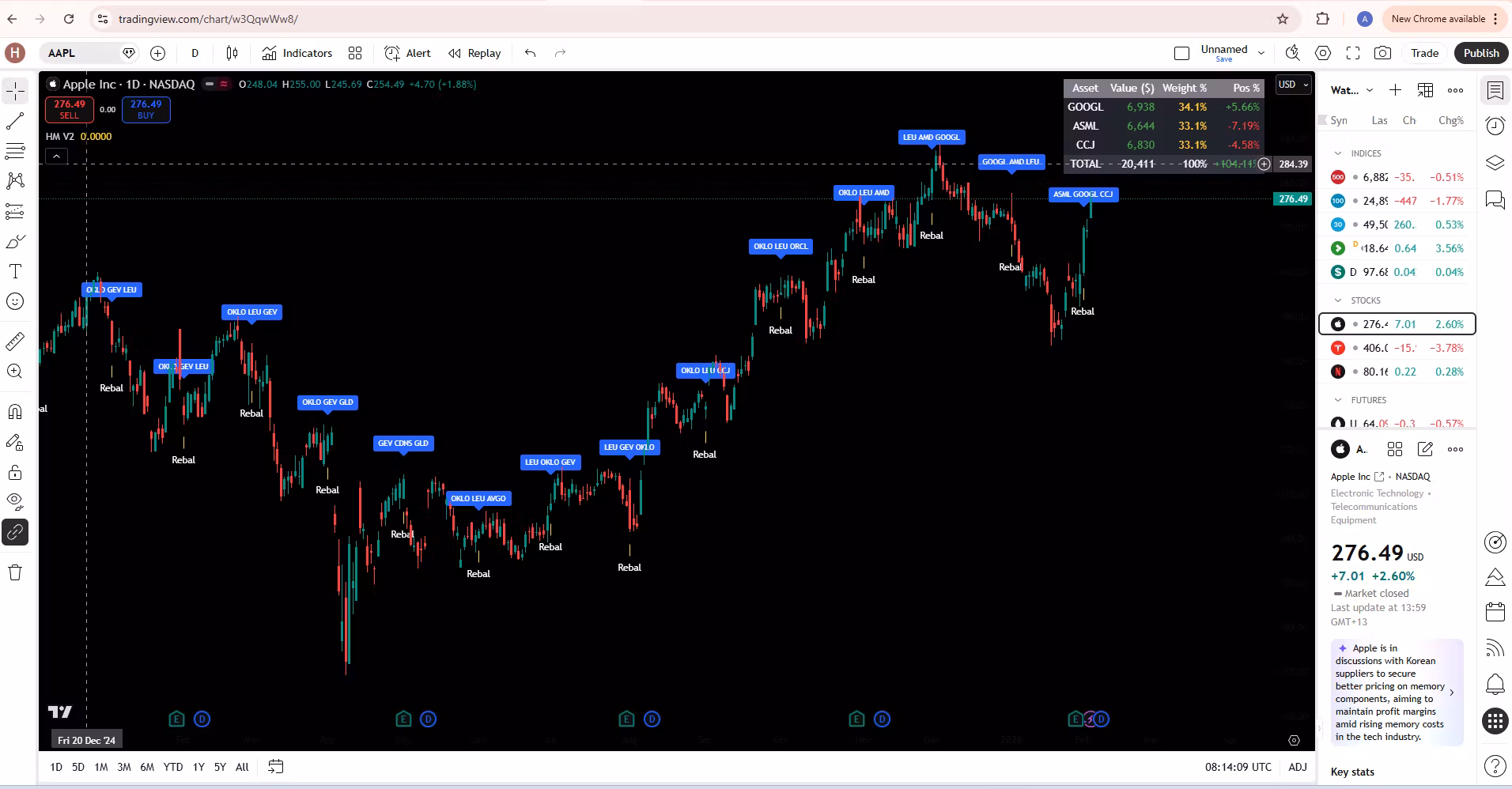The width and height of the screenshot is (1512, 789).
Task: Collapse the indicator legend arrow
Action: coord(56,157)
